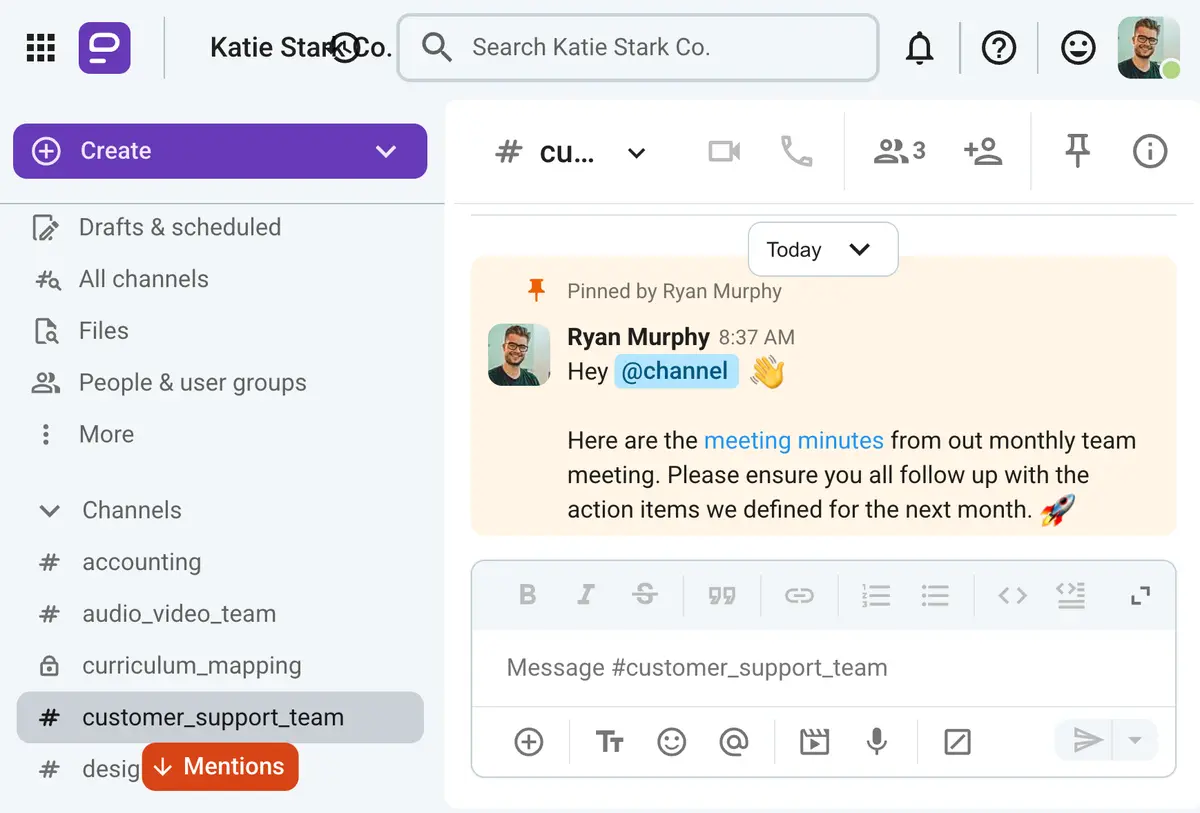
Task: Toggle the text formatting bar with Tt
Action: tap(609, 741)
